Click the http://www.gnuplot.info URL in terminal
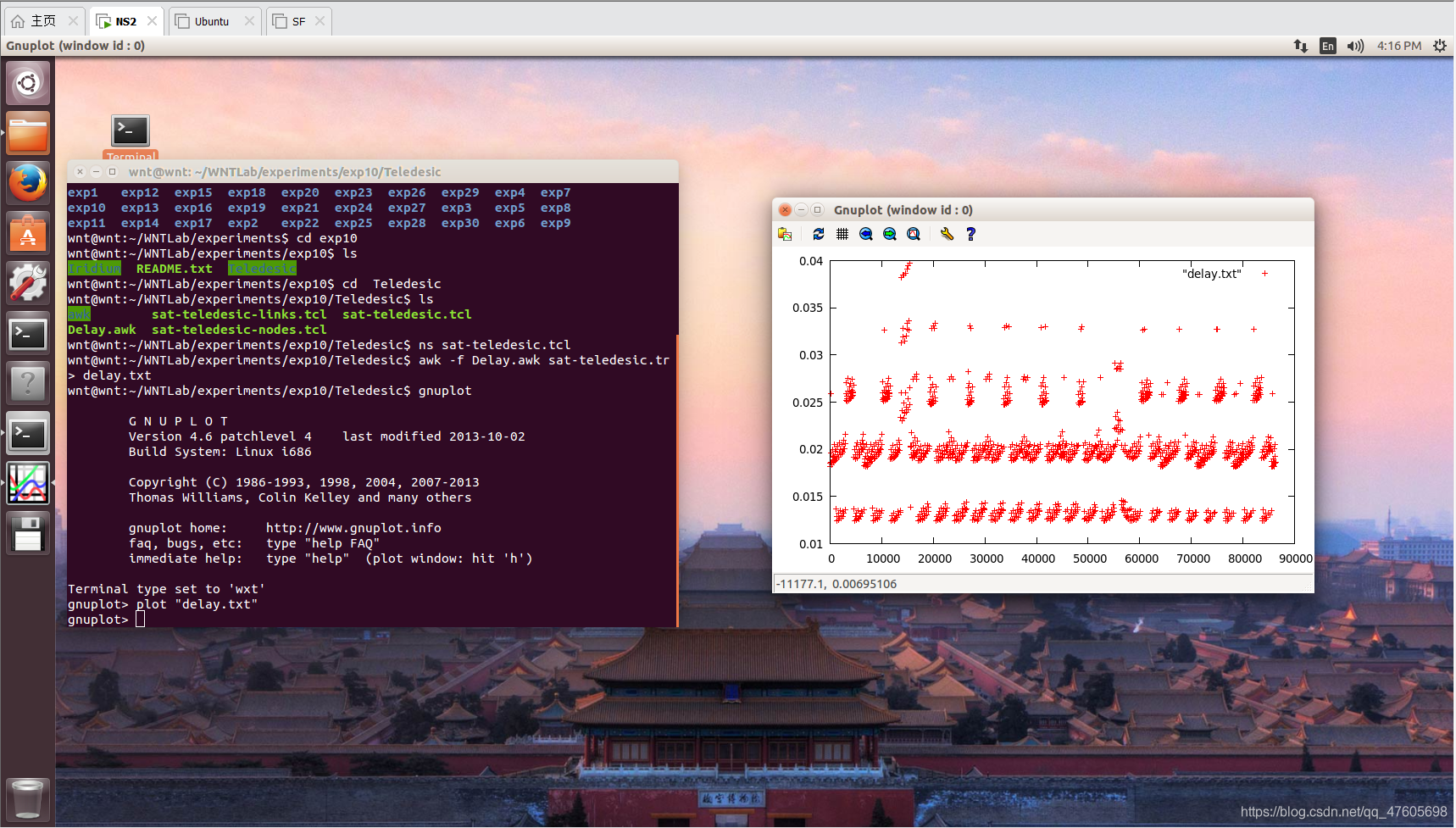 [x=353, y=528]
